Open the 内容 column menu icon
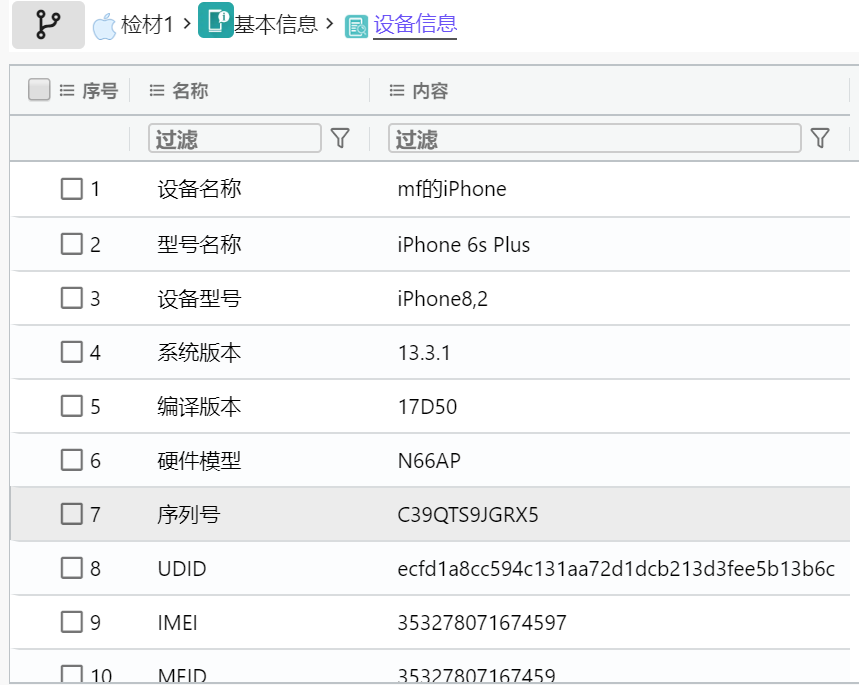Viewport: 859px width, 685px height. 397,90
